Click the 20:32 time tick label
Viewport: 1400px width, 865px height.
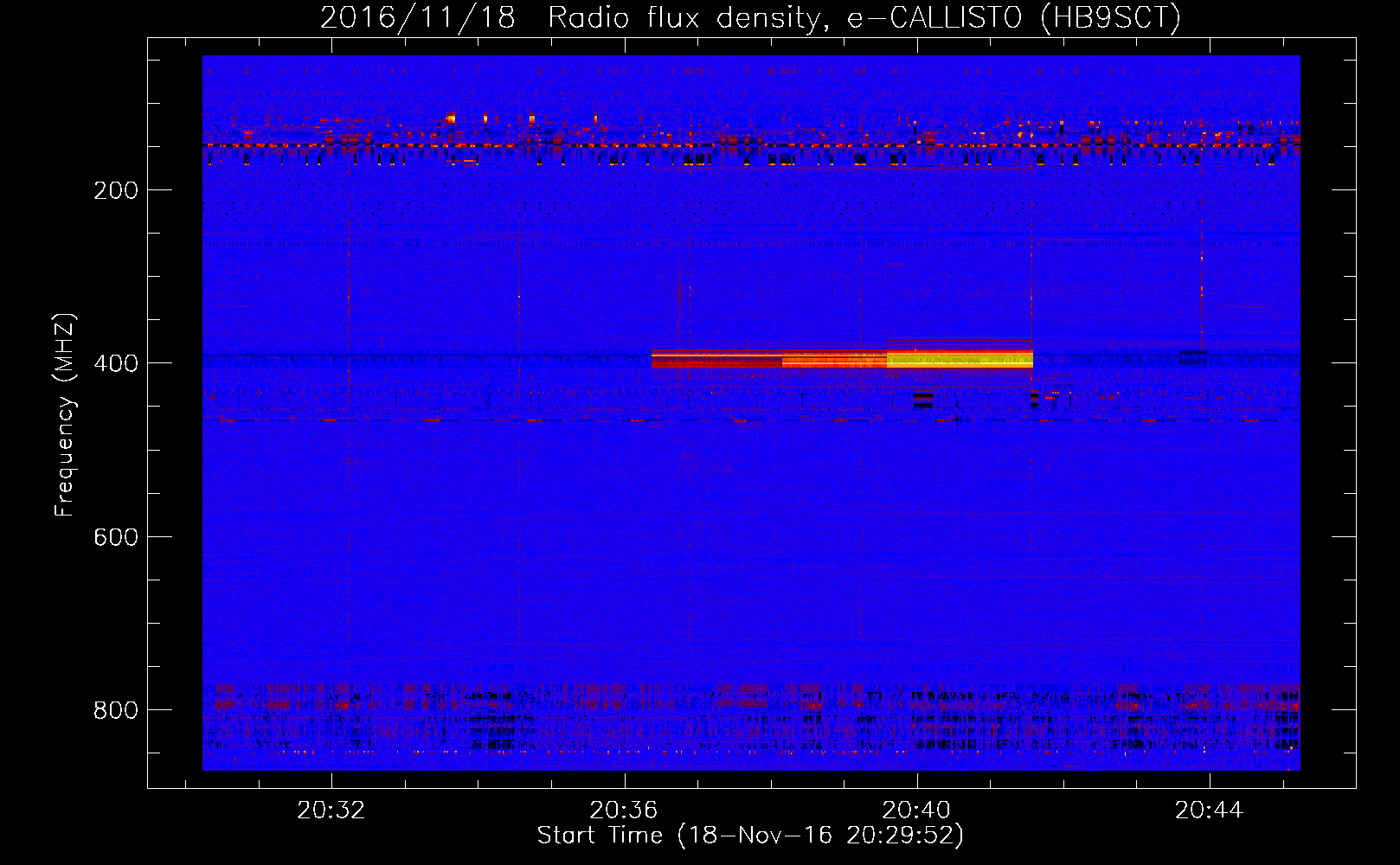click(x=331, y=810)
